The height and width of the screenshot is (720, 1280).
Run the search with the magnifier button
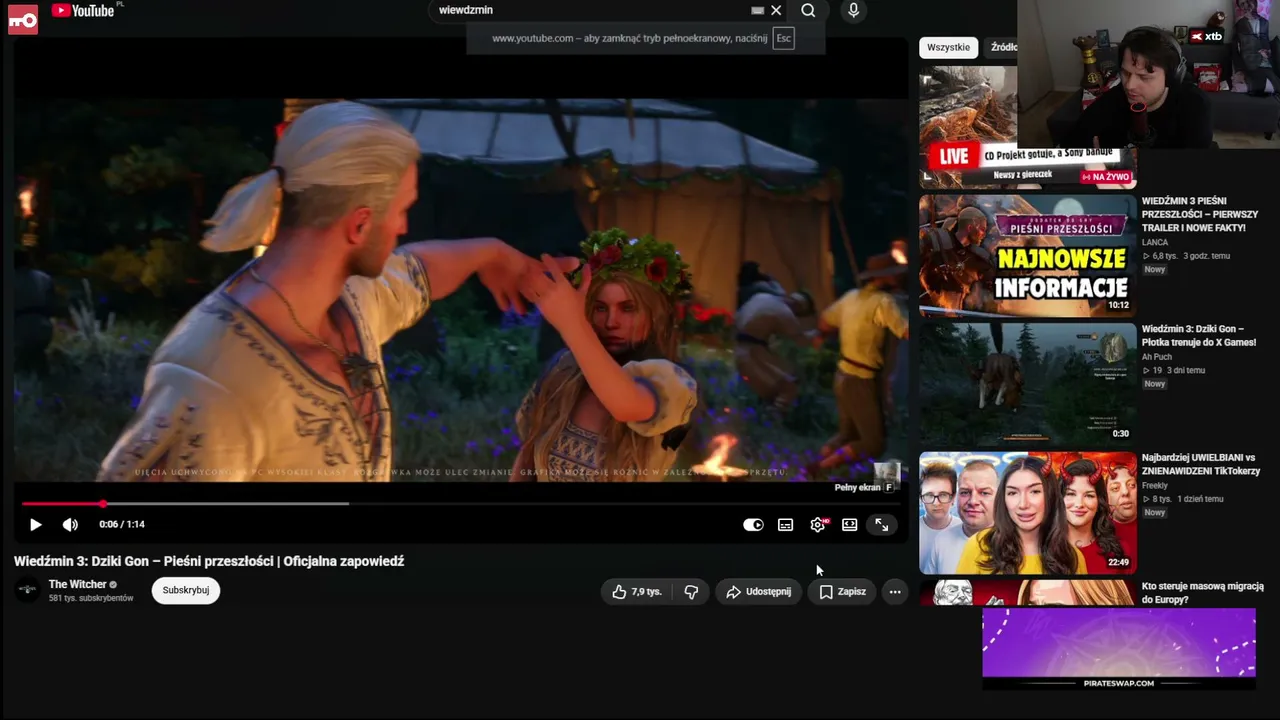[x=808, y=11]
